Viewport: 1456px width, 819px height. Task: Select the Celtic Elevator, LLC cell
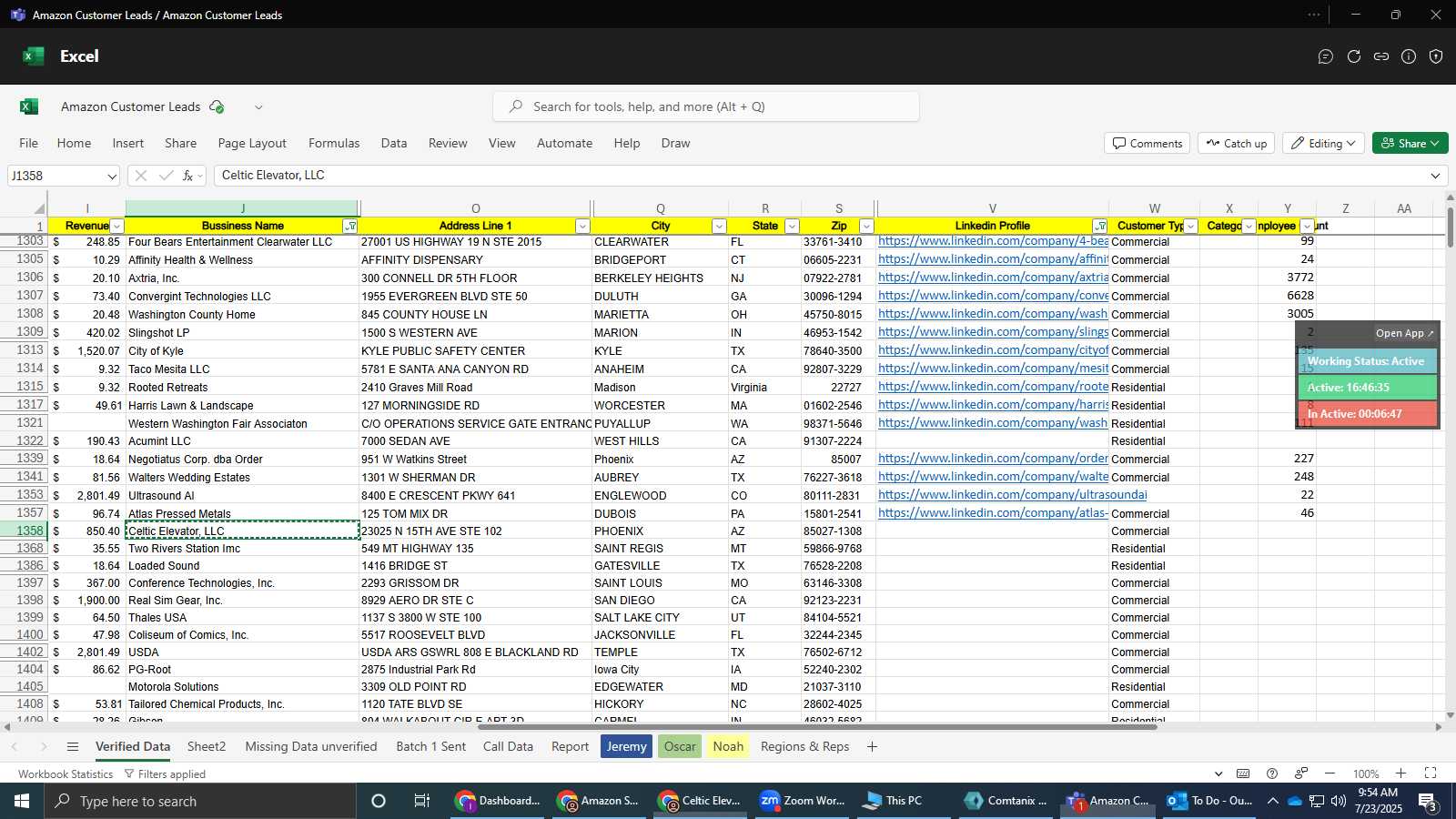(243, 531)
